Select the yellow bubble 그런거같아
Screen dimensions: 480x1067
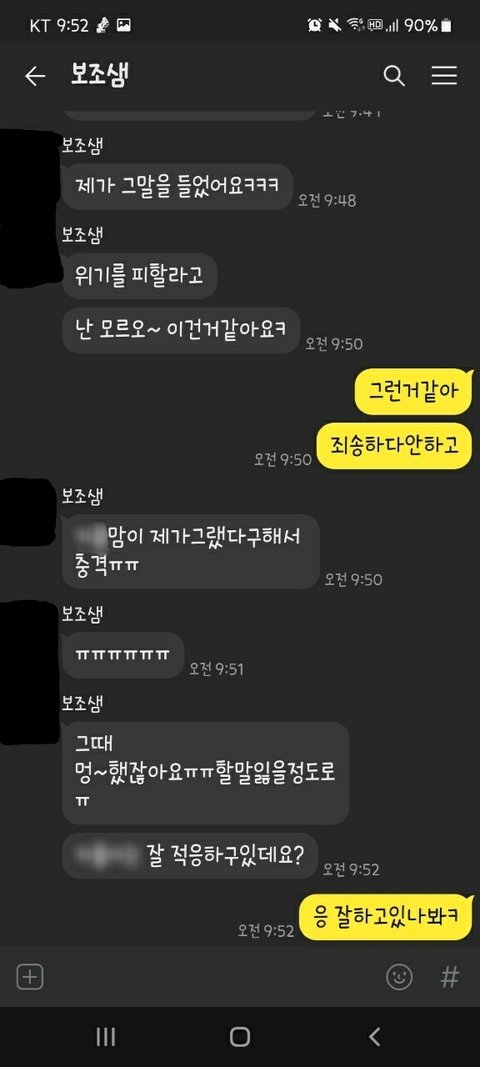[x=413, y=391]
